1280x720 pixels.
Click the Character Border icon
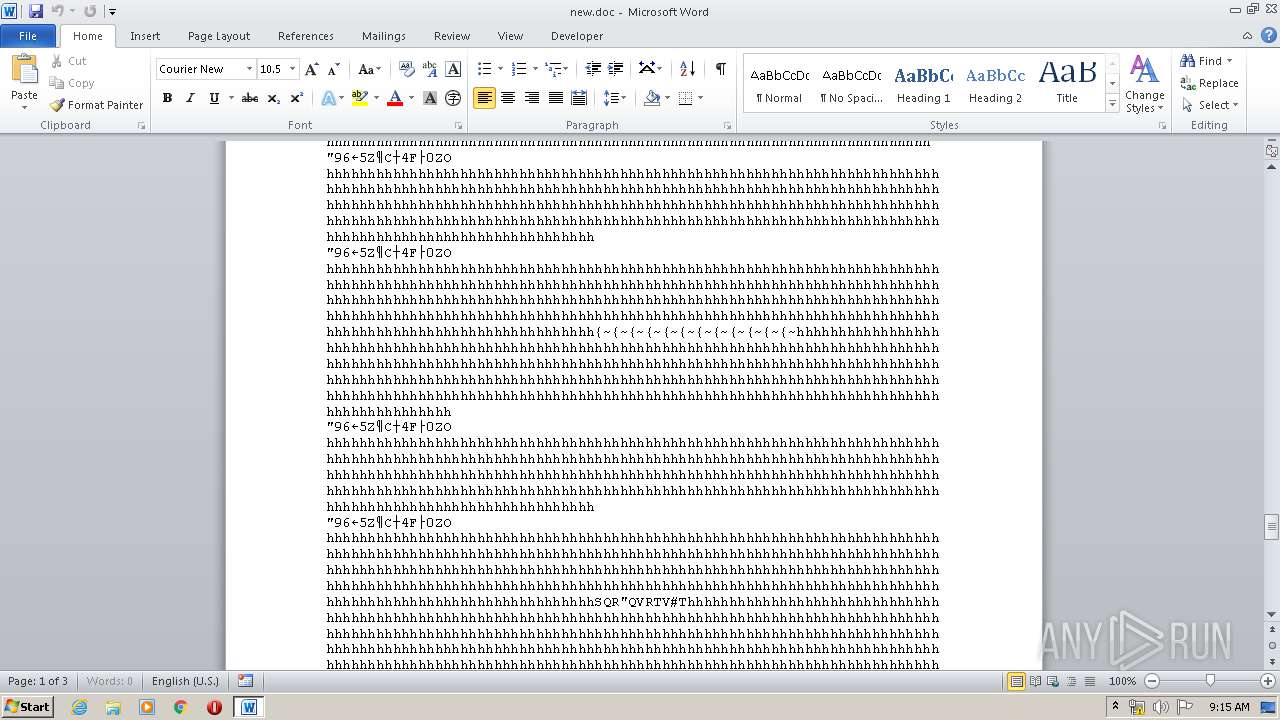click(453, 69)
